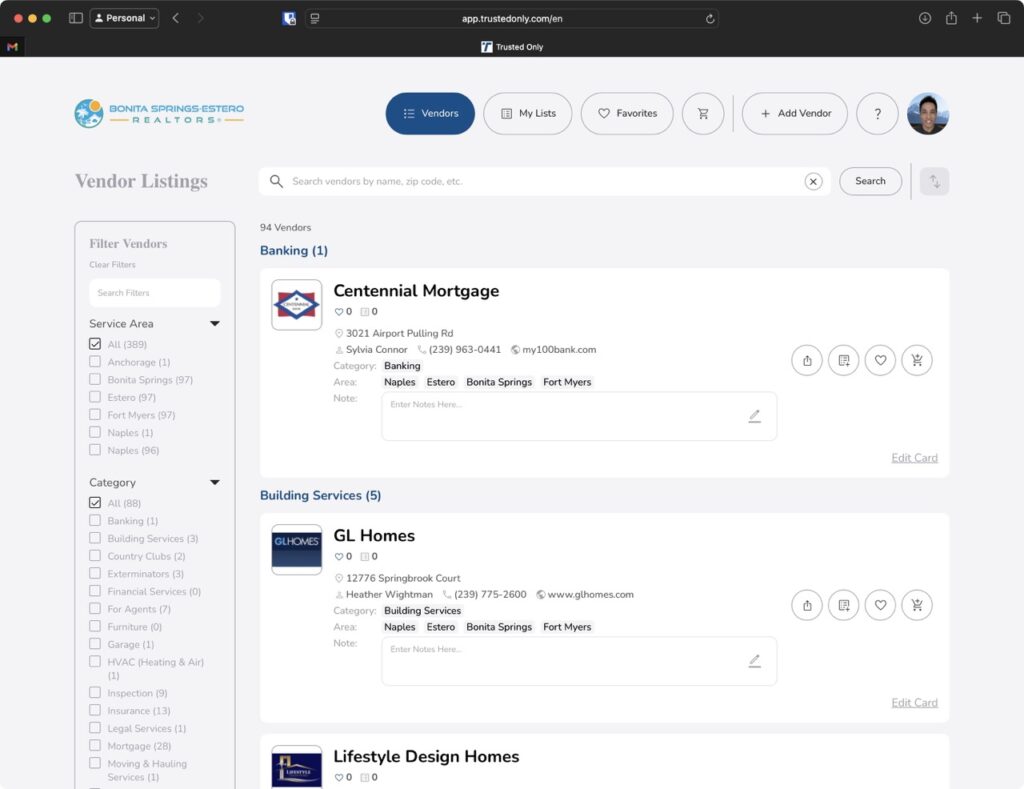Open the Favorites tab
The width and height of the screenshot is (1024, 789).
(626, 114)
